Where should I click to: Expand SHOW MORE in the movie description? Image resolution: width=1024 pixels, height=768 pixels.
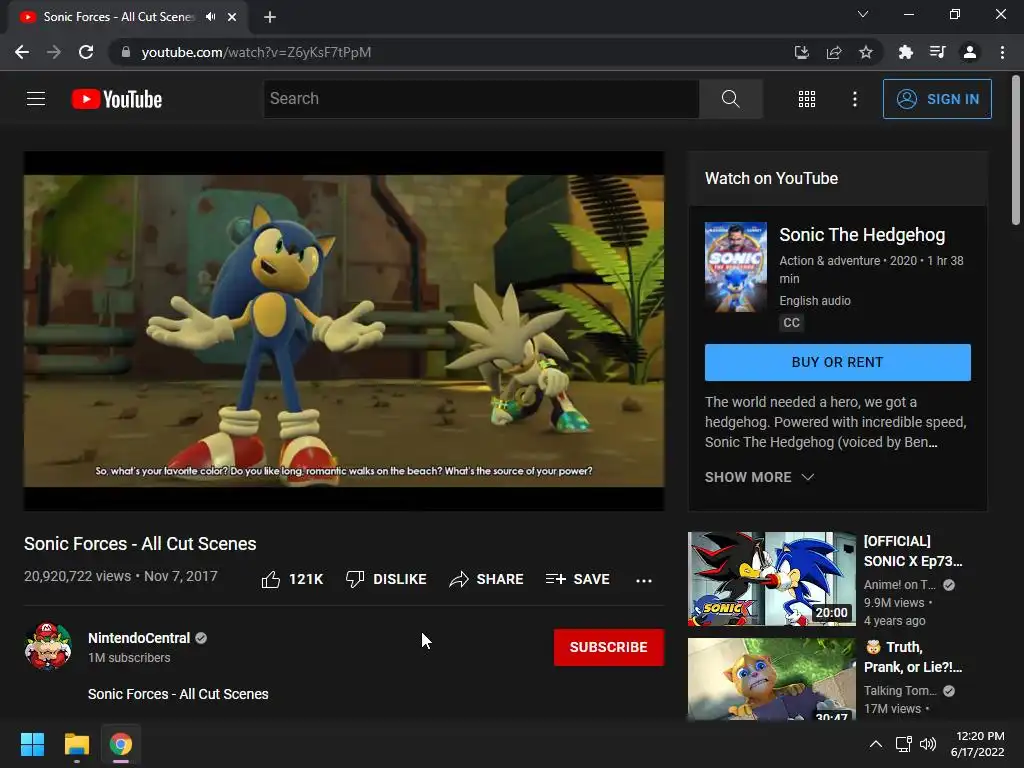pos(759,477)
